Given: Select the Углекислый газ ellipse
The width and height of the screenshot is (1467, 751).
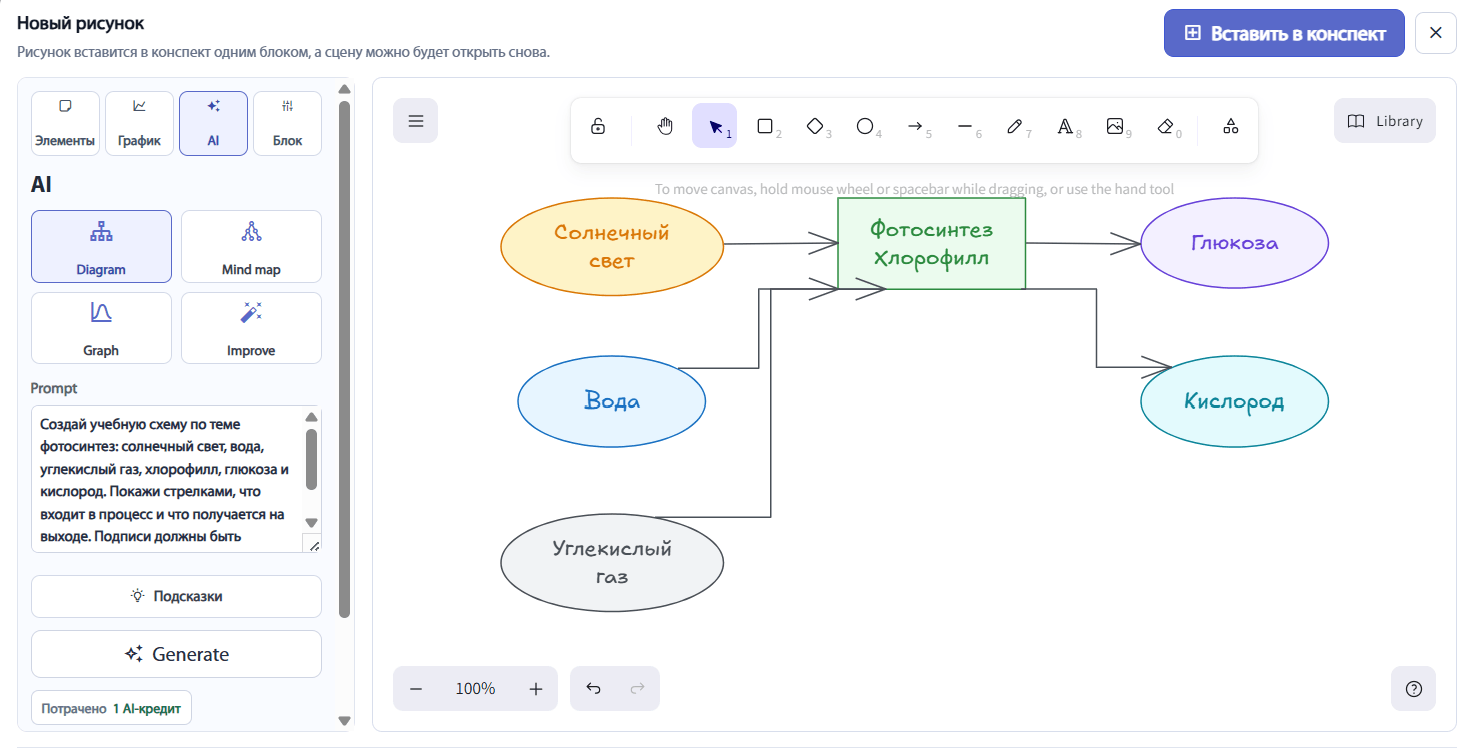Looking at the screenshot, I should coord(612,562).
